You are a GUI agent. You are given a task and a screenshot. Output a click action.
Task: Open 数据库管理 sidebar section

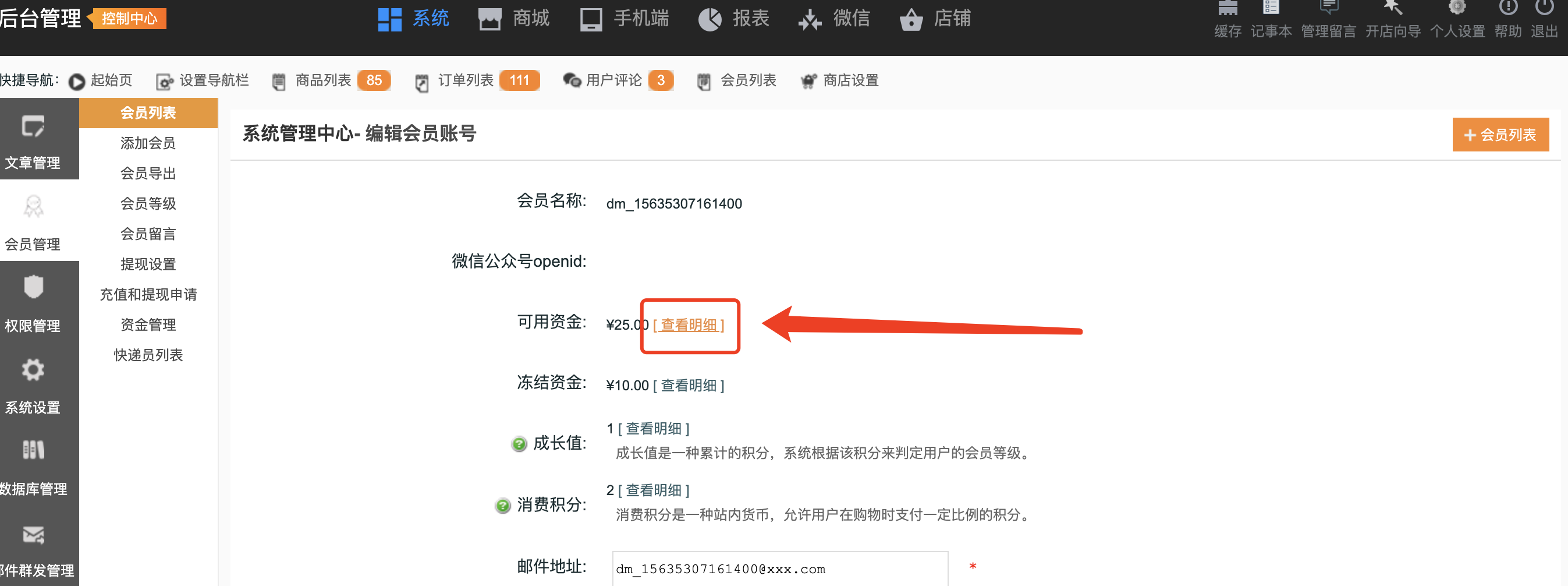(33, 468)
